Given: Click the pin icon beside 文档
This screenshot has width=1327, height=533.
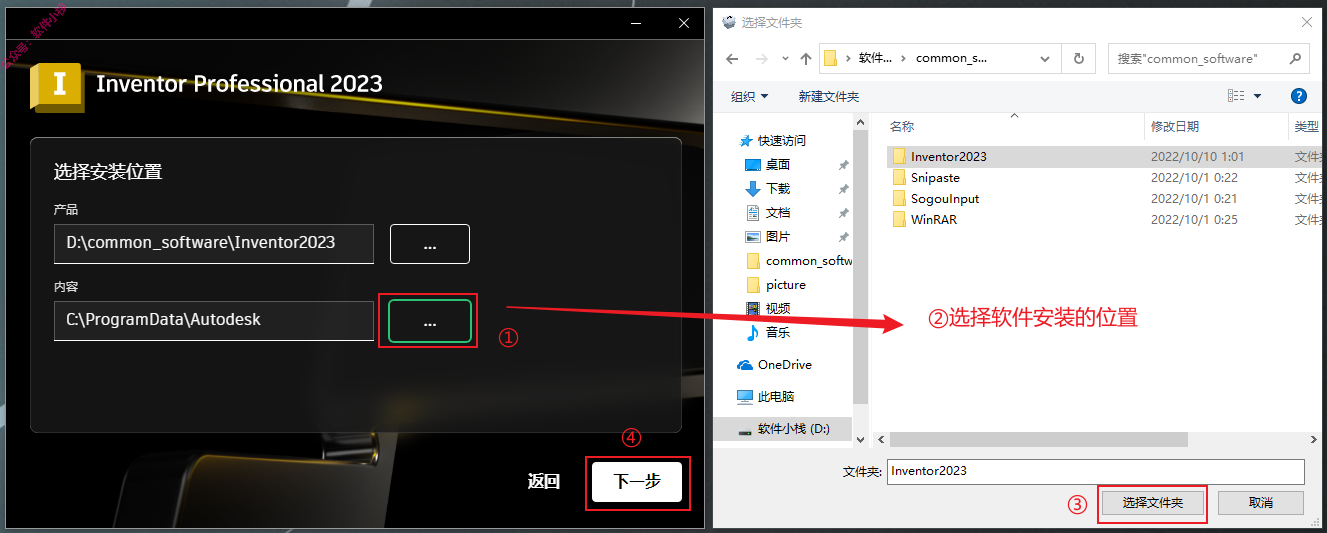Looking at the screenshot, I should pyautogui.click(x=844, y=213).
